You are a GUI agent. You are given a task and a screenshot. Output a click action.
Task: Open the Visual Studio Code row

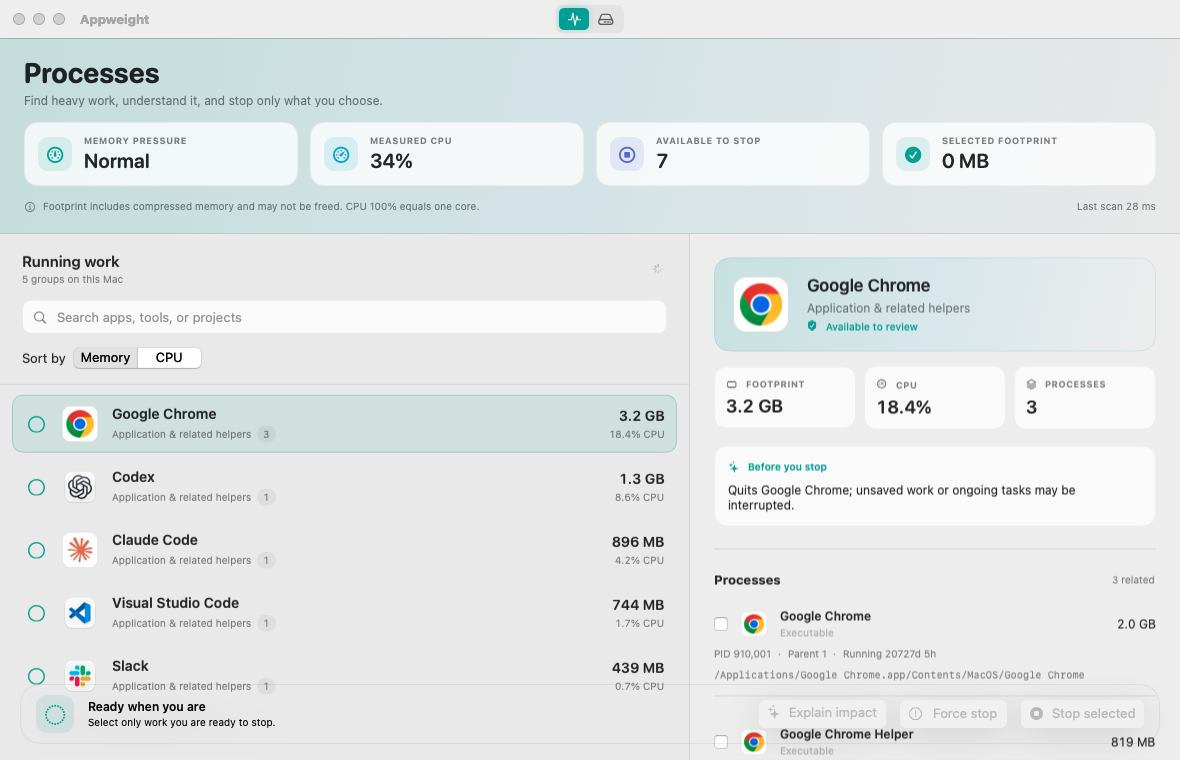coord(344,613)
